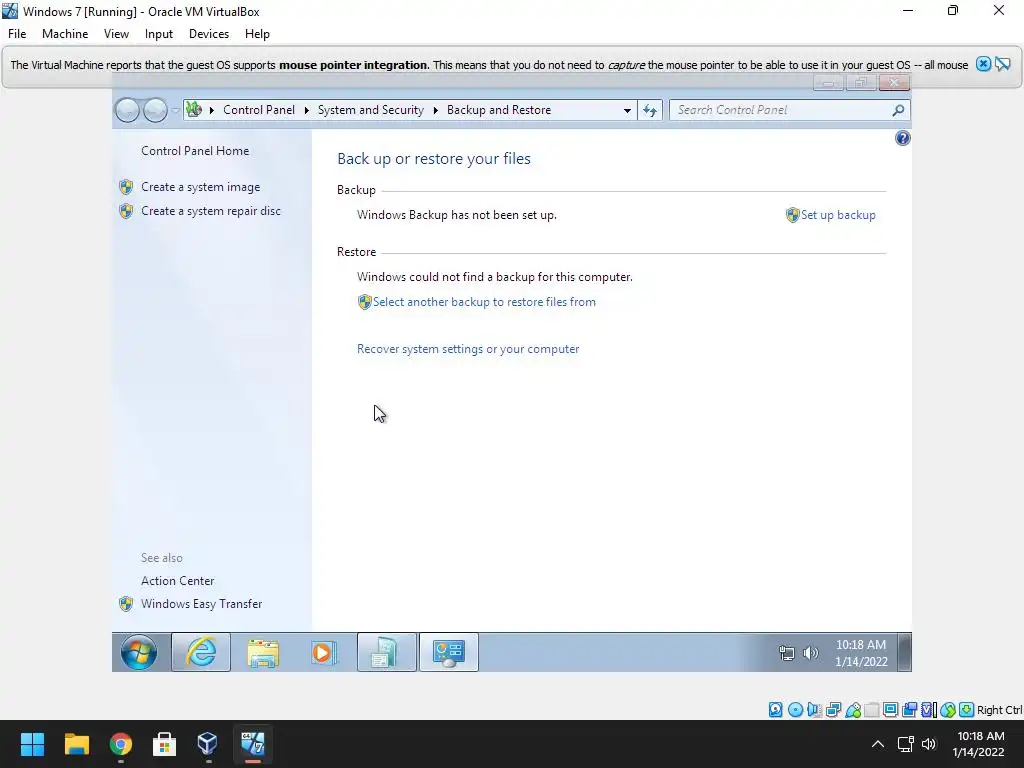Screen dimensions: 1024x768
Task: Click VirtualBox keyboard capture arrow icon
Action: pyautogui.click(x=967, y=710)
